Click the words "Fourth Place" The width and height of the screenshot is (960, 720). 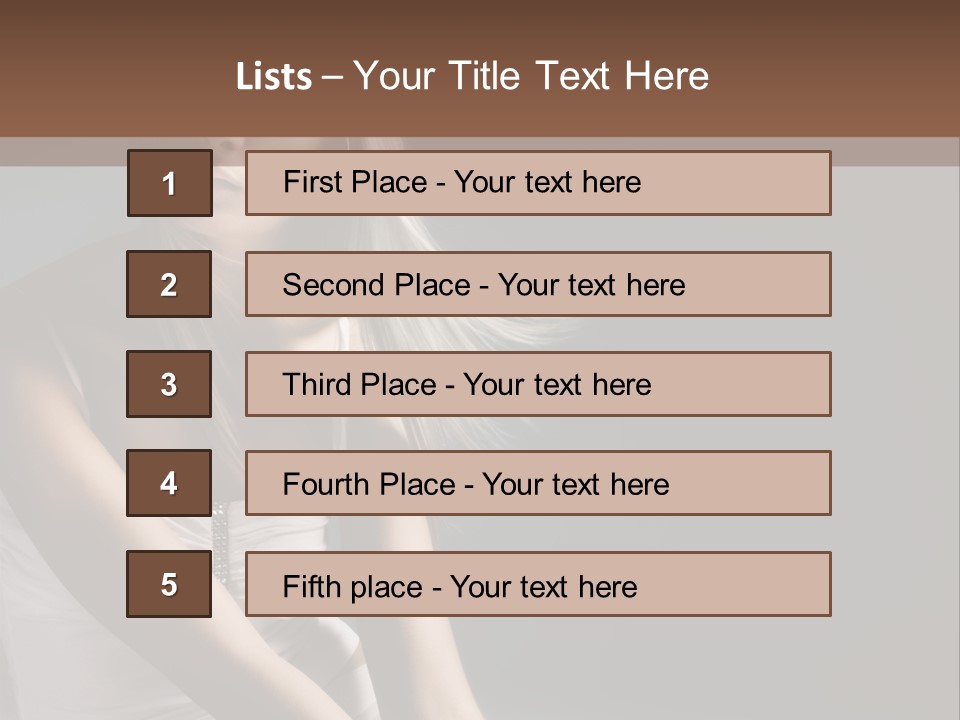click(x=368, y=485)
